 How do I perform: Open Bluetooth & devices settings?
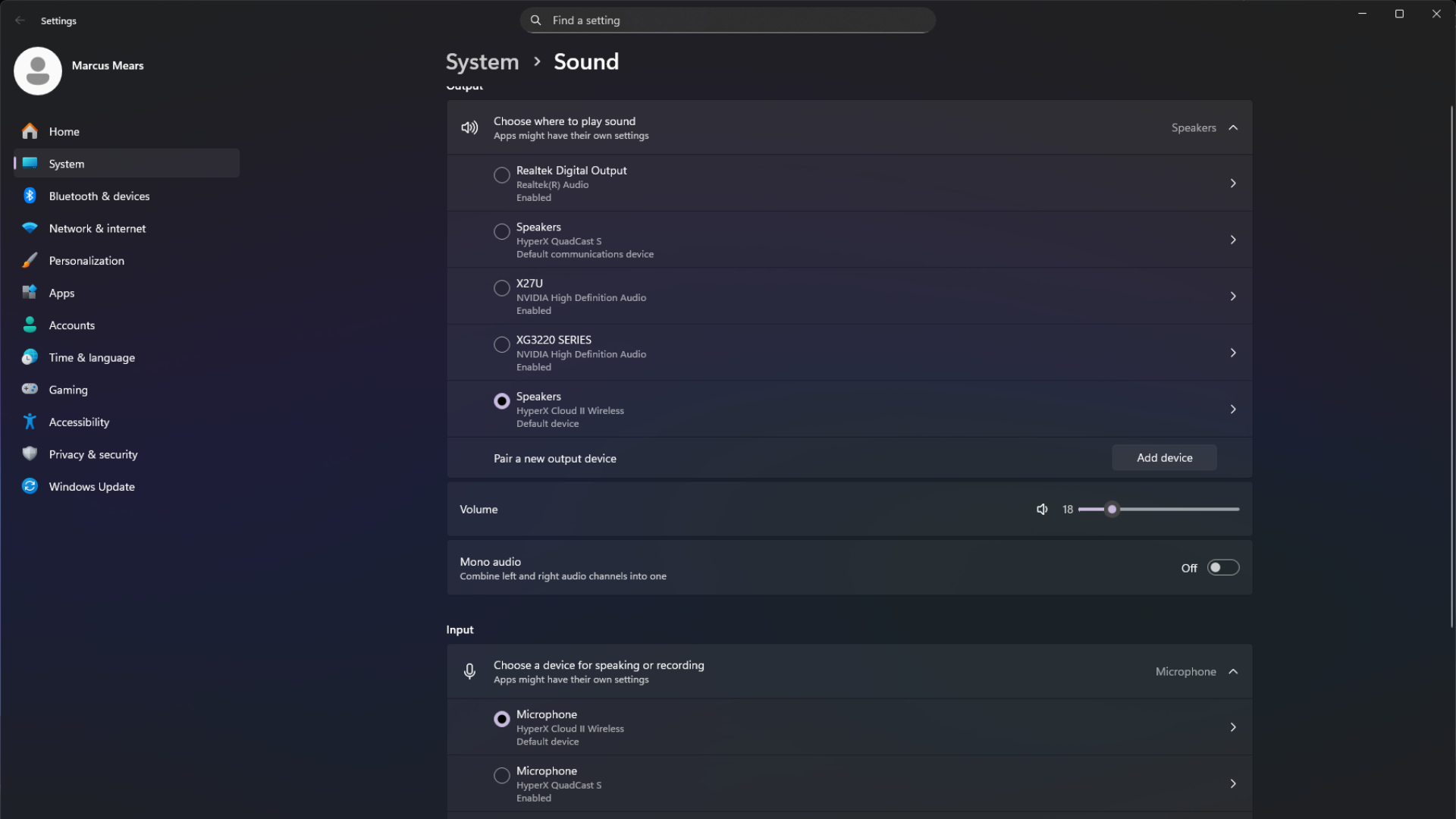tap(99, 196)
